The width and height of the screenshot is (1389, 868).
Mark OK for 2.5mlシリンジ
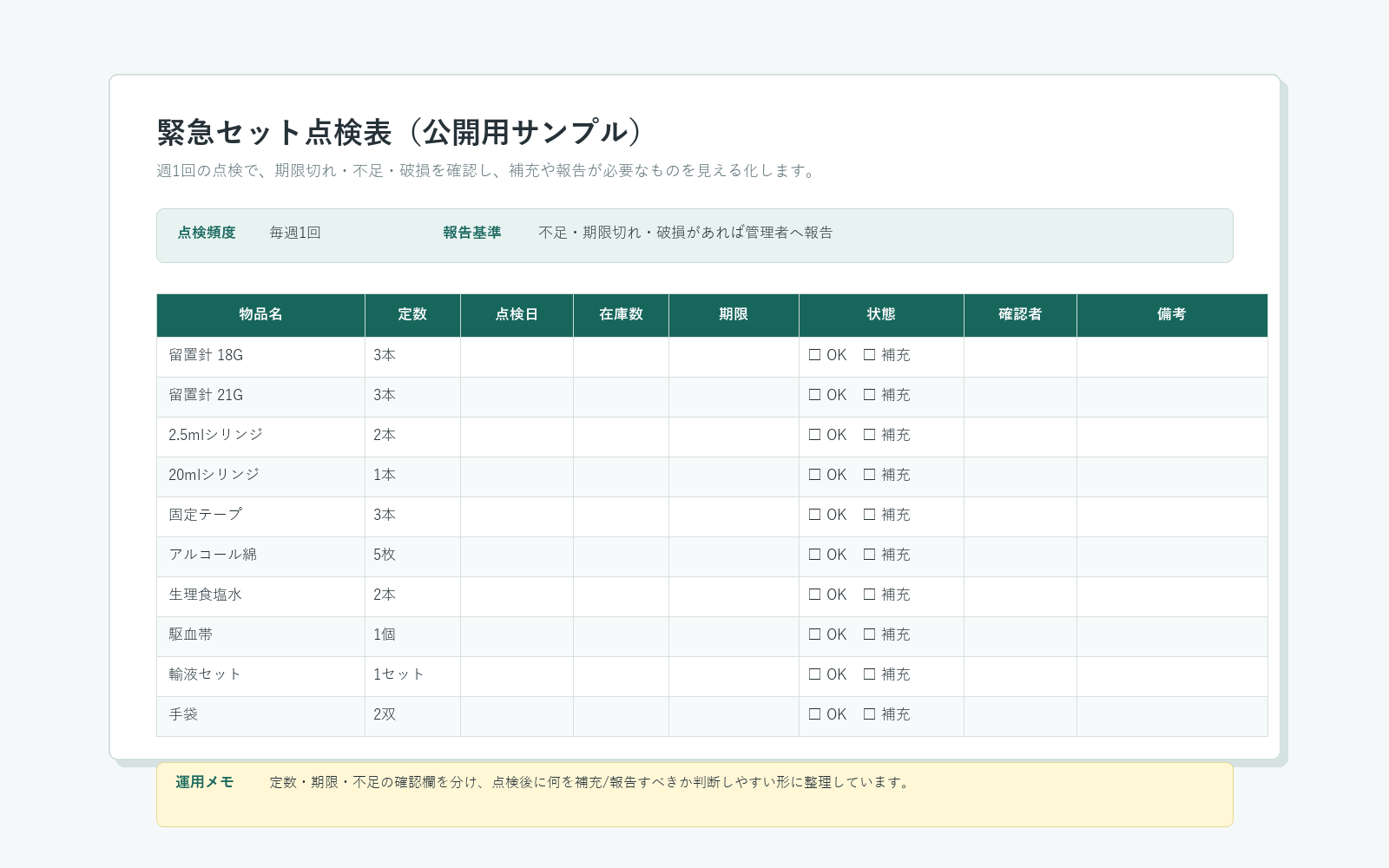pos(814,435)
